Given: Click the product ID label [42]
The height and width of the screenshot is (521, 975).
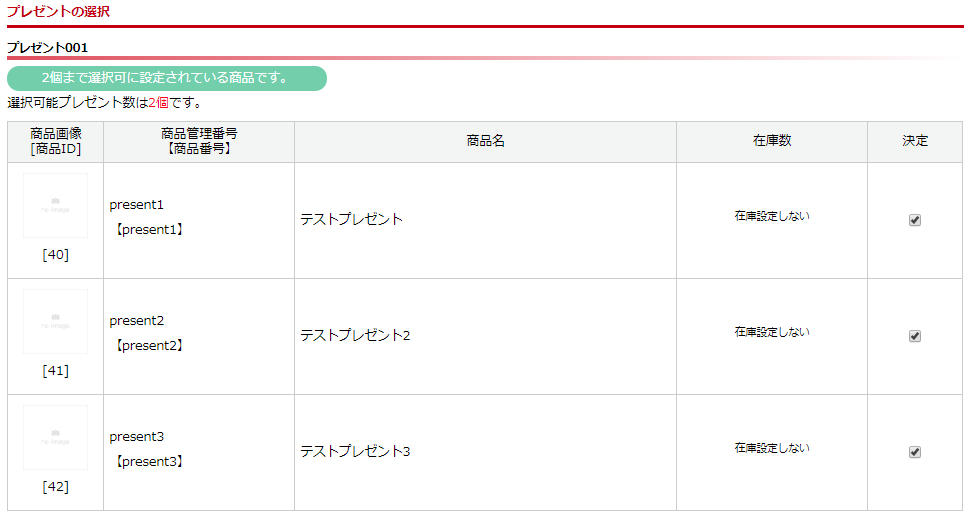Looking at the screenshot, I should pos(55,487).
